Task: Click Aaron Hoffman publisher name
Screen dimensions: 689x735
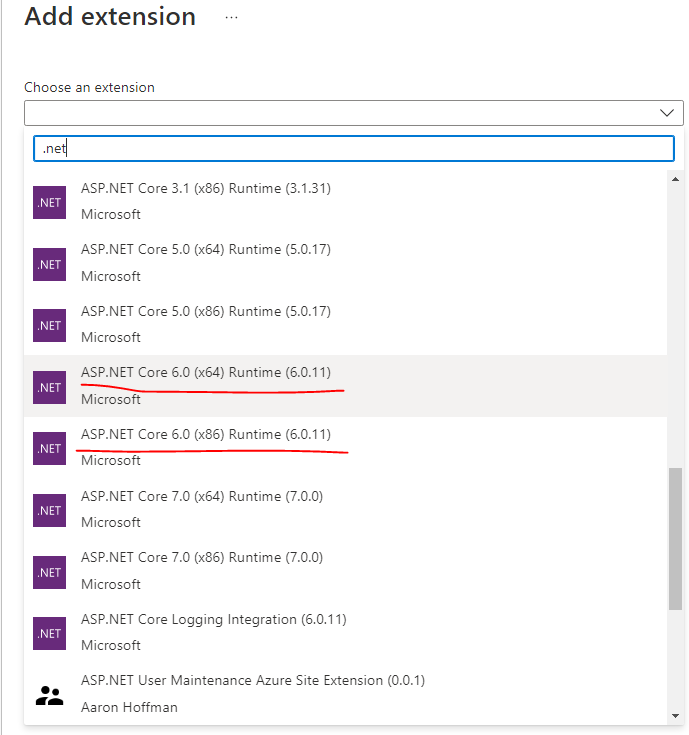Action: 129,707
